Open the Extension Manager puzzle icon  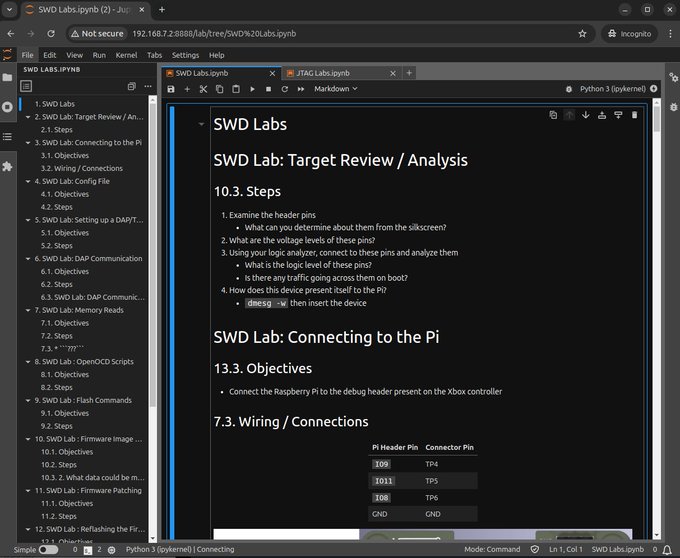pyautogui.click(x=7, y=166)
